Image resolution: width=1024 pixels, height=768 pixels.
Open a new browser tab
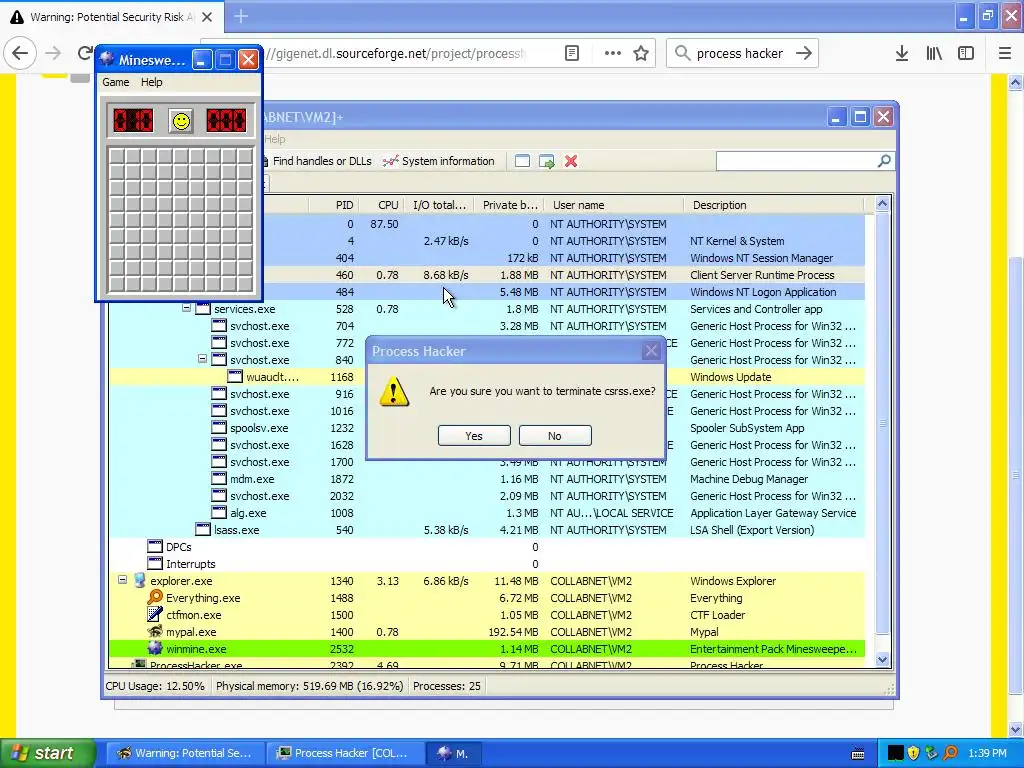(x=241, y=16)
